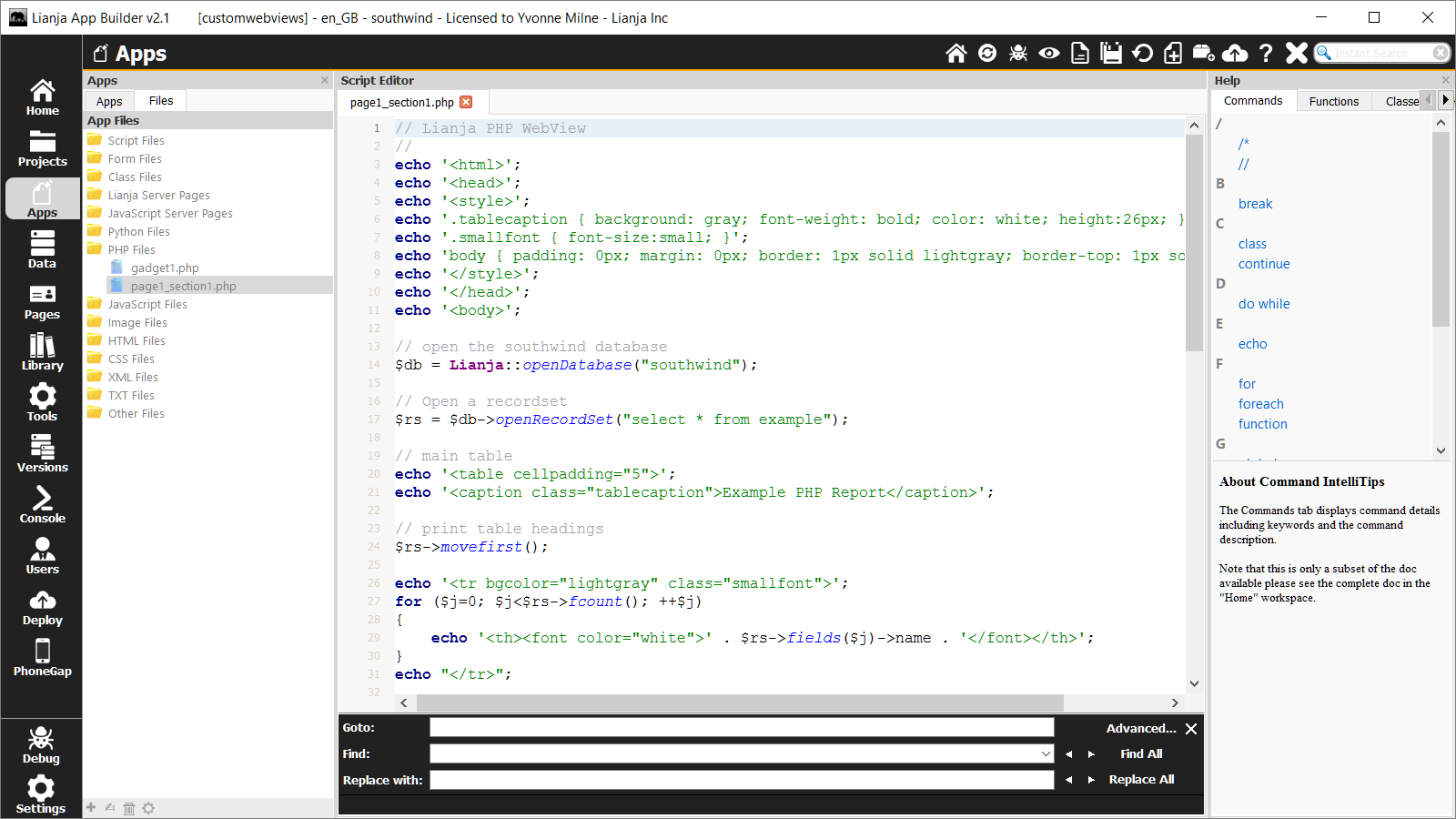Open the Versions workspace in the sidebar
The height and width of the screenshot is (819, 1456).
pos(42,453)
